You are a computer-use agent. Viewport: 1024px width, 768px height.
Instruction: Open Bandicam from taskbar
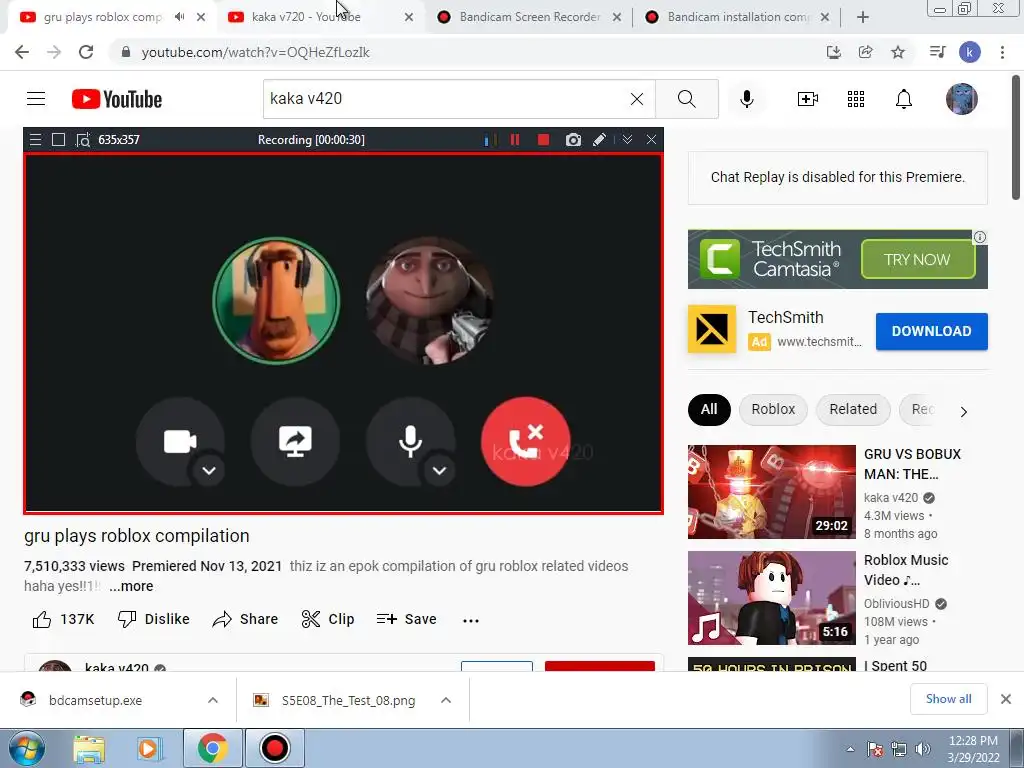point(274,748)
